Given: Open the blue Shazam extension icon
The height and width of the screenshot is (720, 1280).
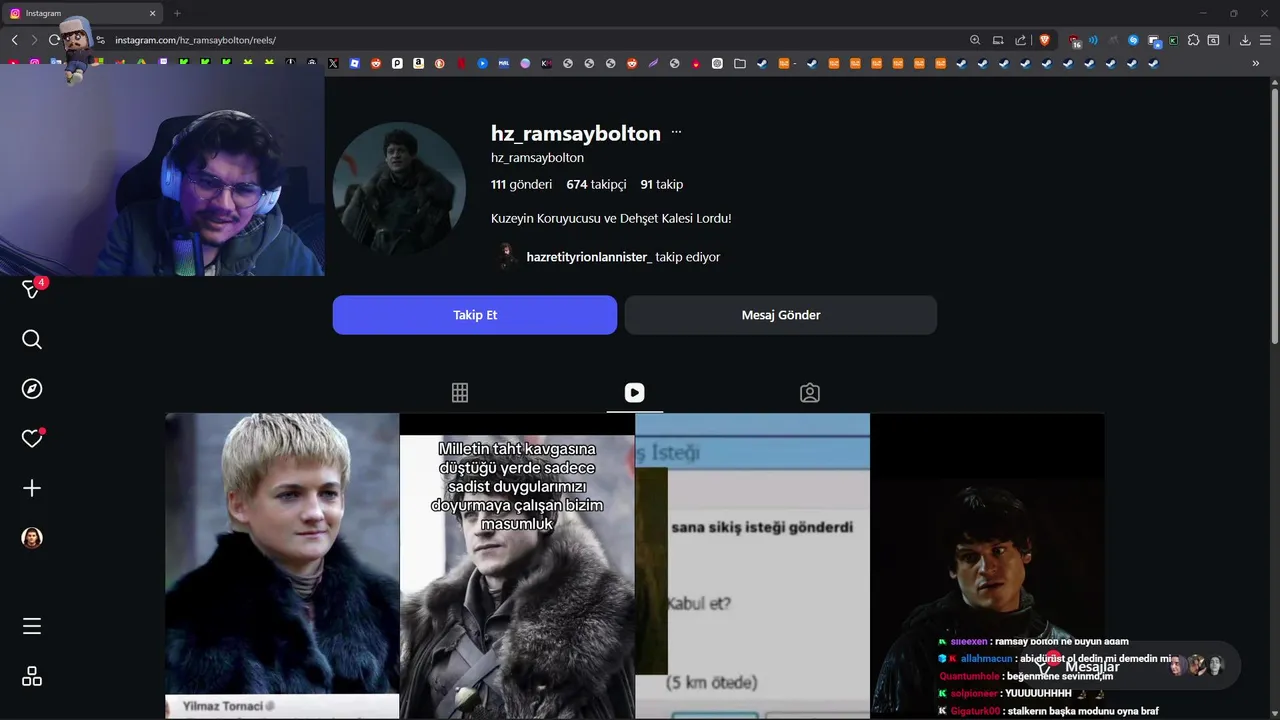Looking at the screenshot, I should [1133, 40].
